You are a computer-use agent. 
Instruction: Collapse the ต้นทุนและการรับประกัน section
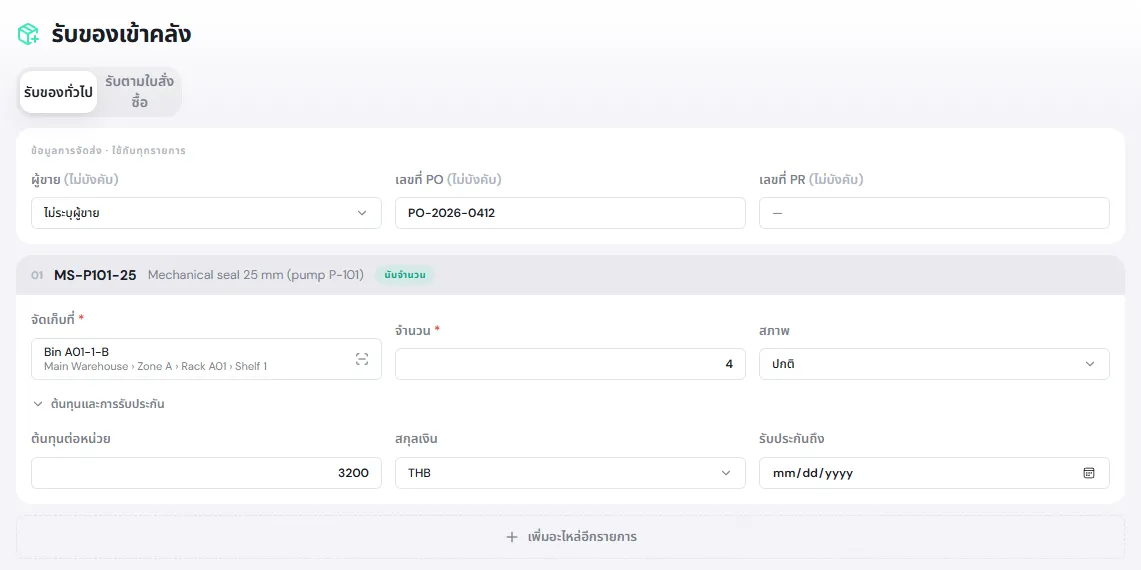pyautogui.click(x=98, y=403)
